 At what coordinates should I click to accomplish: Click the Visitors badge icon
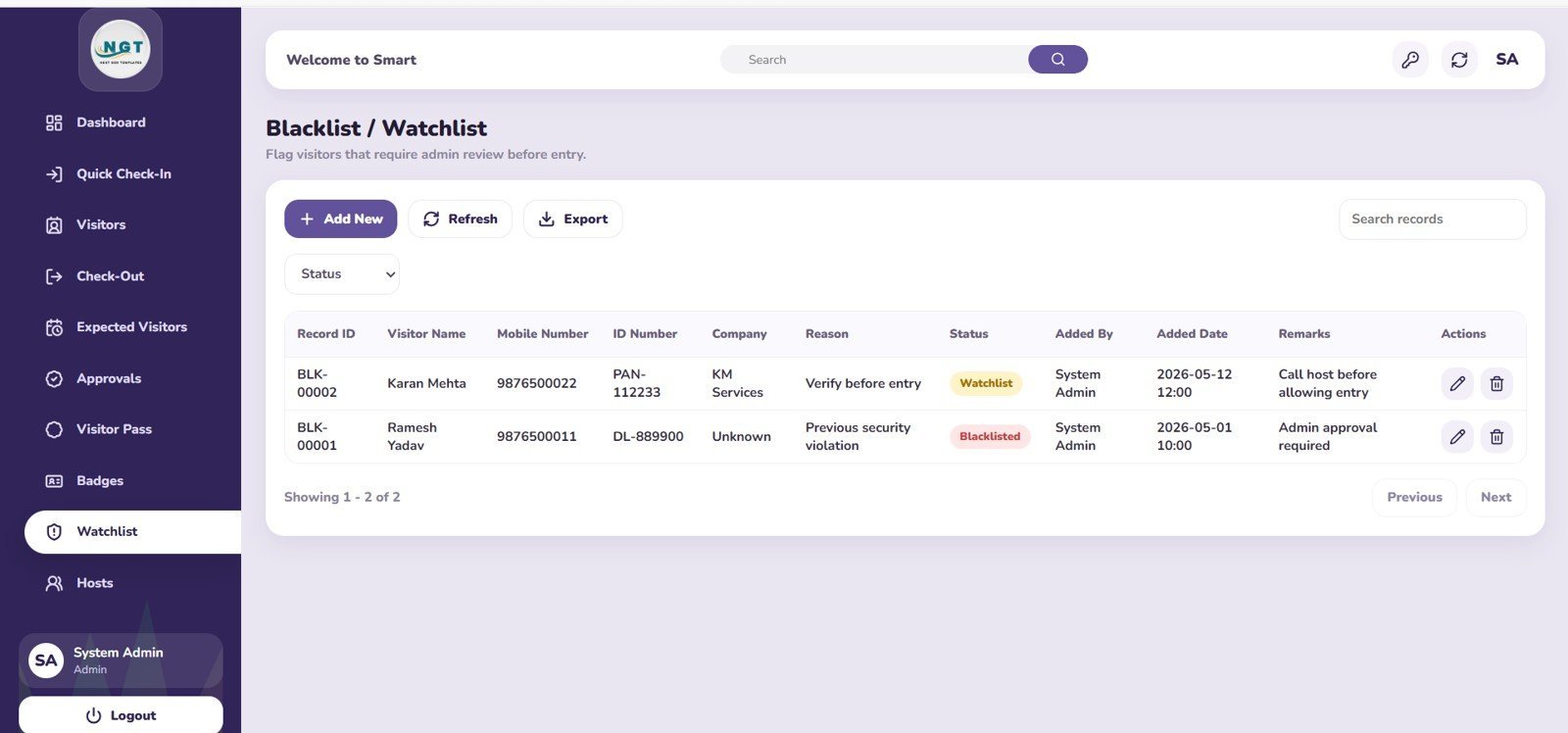(54, 225)
